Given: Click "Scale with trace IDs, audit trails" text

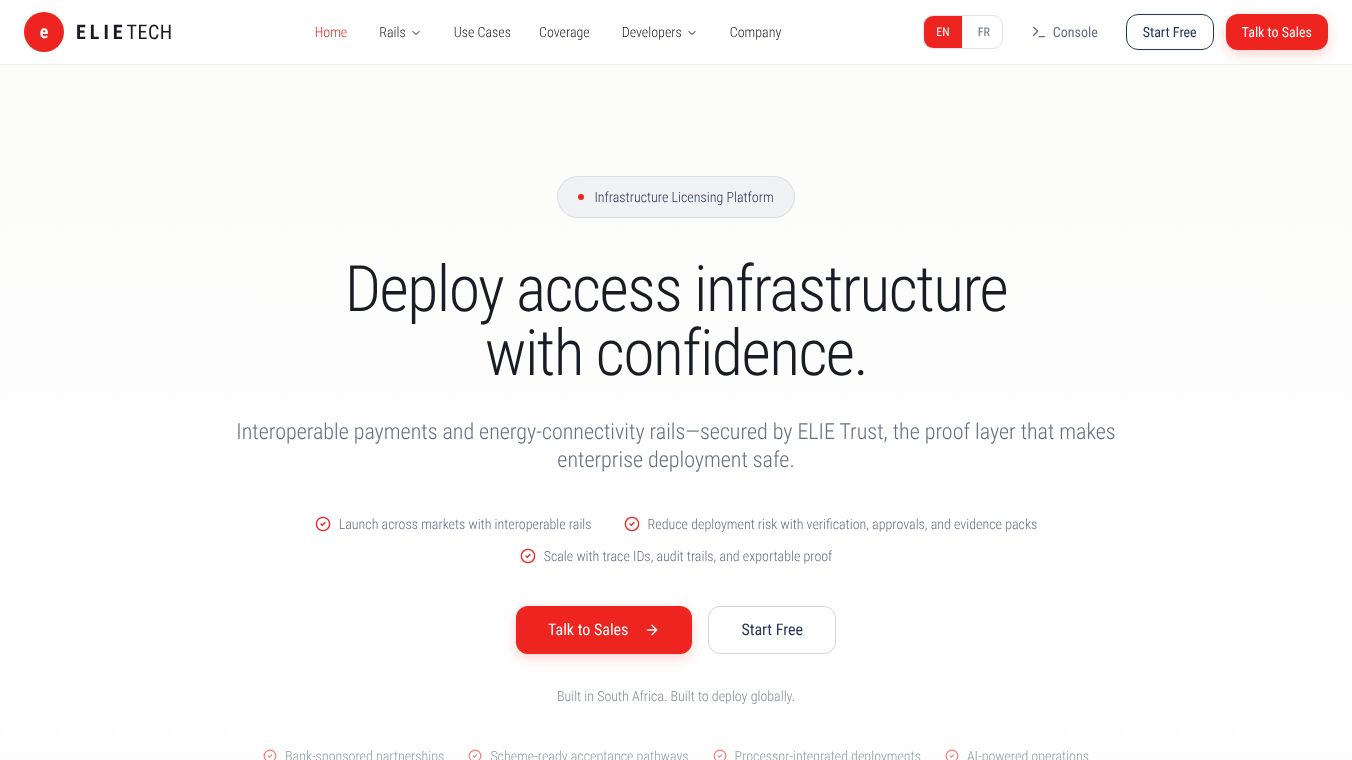Looking at the screenshot, I should pos(688,556).
